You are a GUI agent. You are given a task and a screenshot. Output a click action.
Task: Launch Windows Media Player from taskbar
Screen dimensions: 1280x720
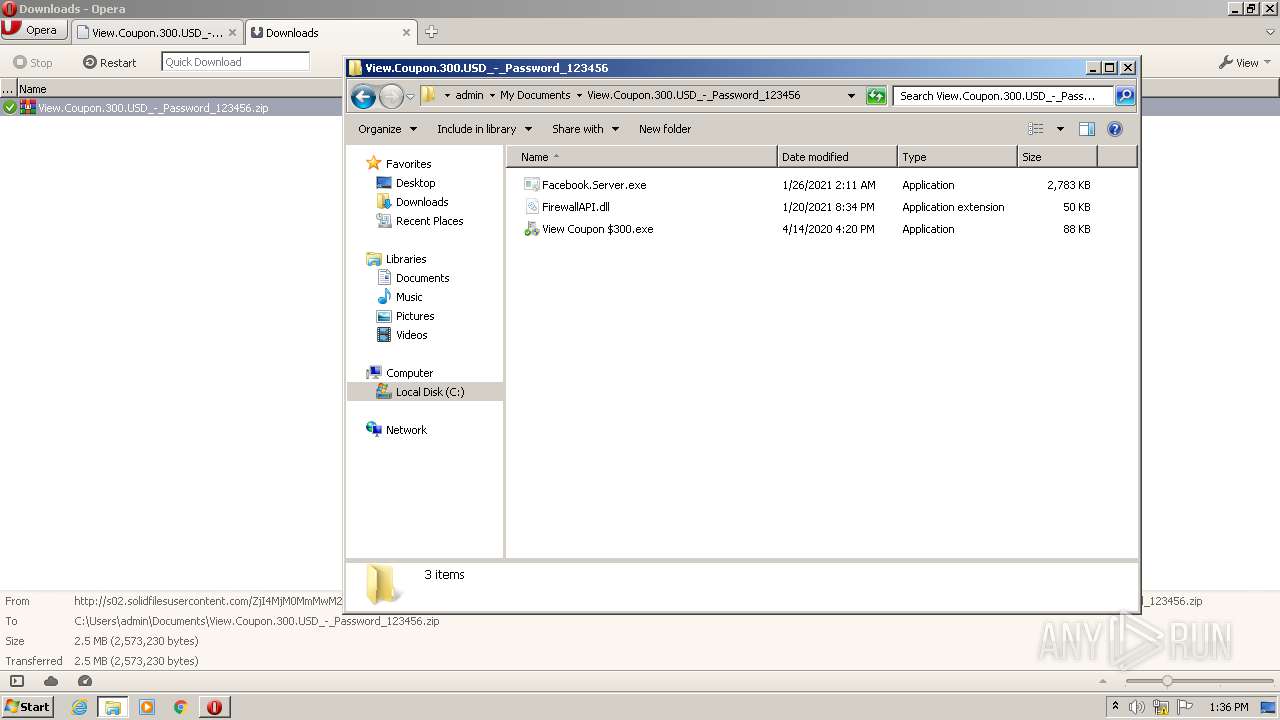147,707
